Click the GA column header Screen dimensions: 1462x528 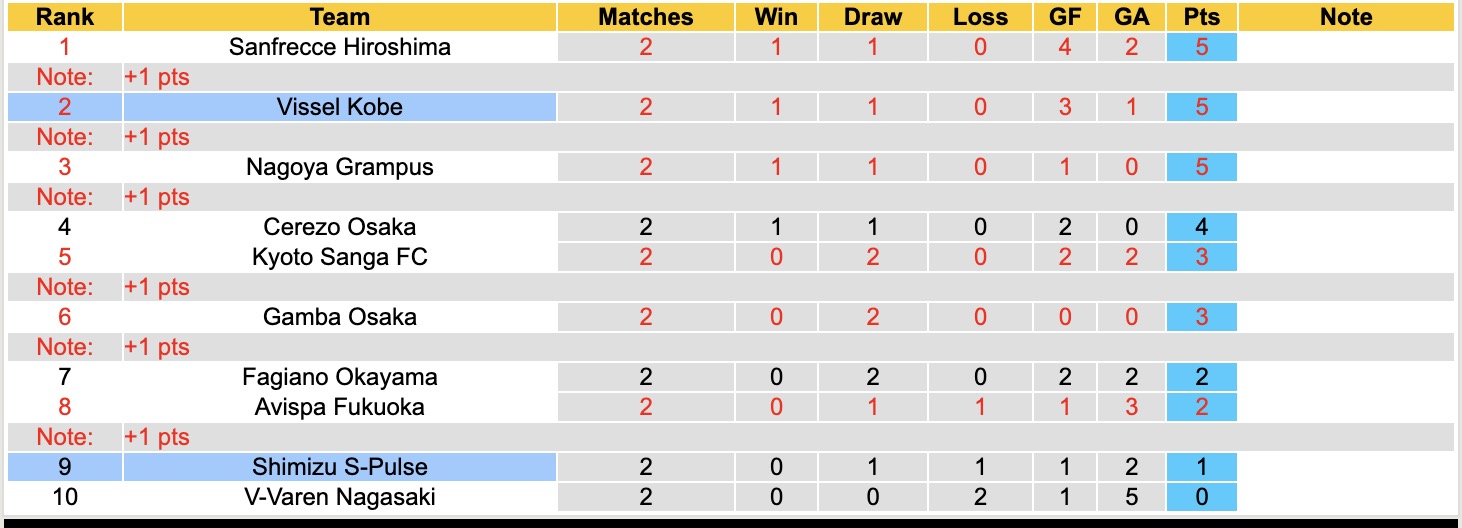click(1131, 17)
